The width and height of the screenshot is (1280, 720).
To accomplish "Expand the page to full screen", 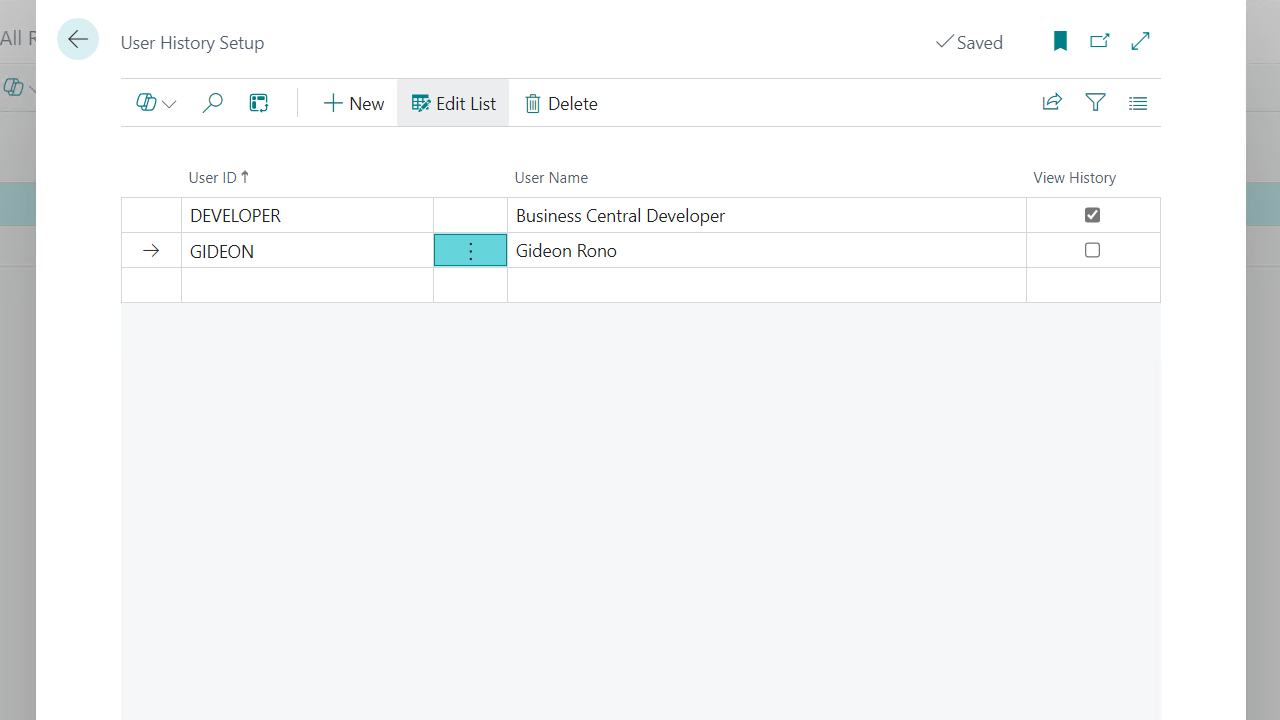I will click(1140, 41).
